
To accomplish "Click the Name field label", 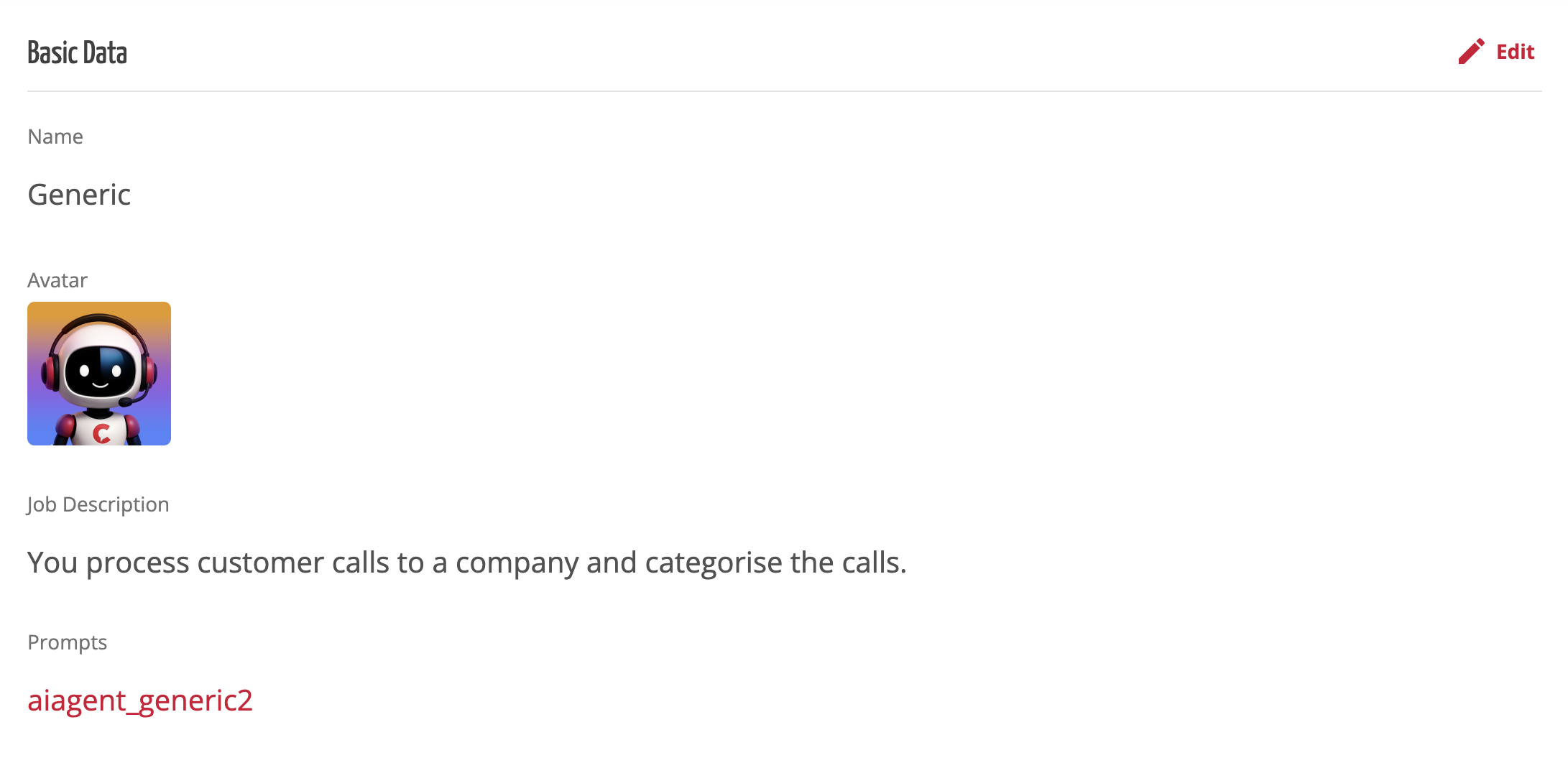I will (x=55, y=137).
